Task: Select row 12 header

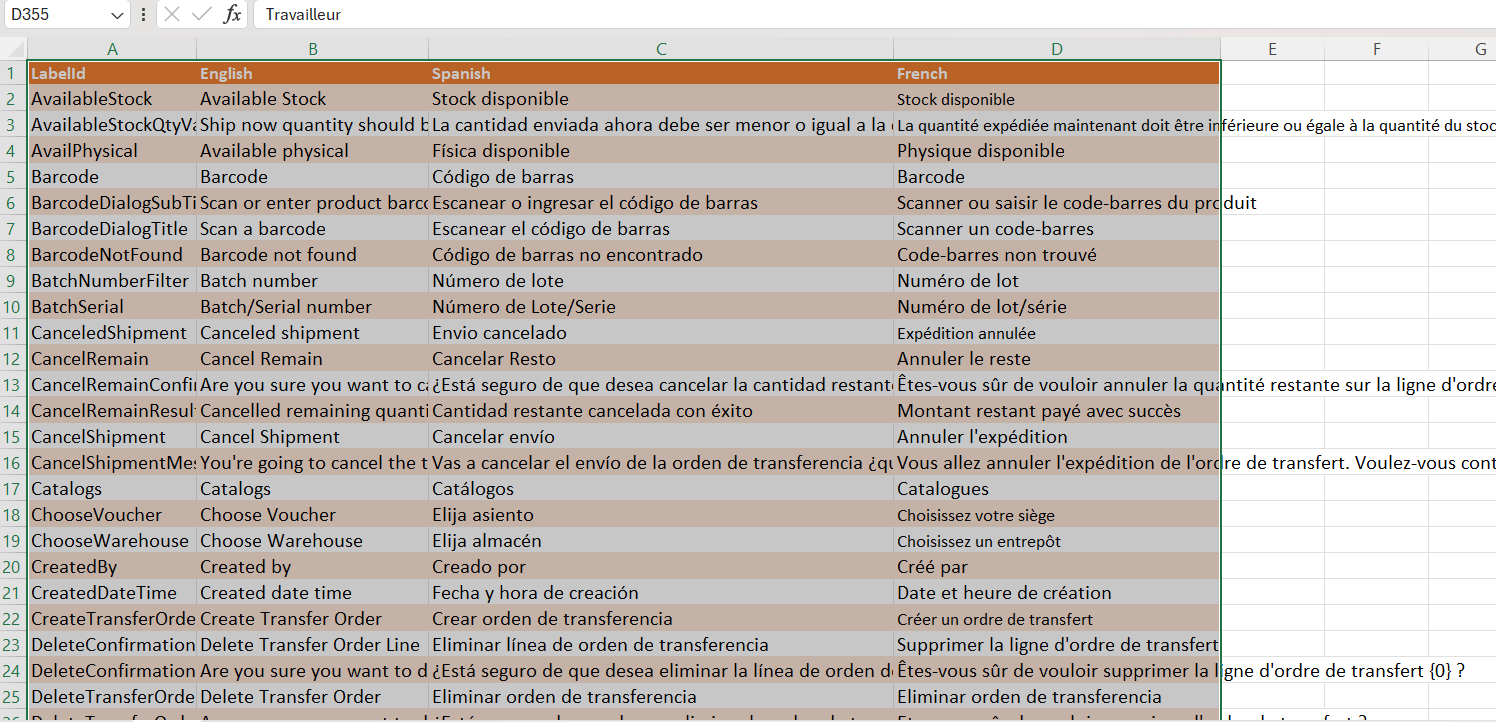Action: [13, 359]
